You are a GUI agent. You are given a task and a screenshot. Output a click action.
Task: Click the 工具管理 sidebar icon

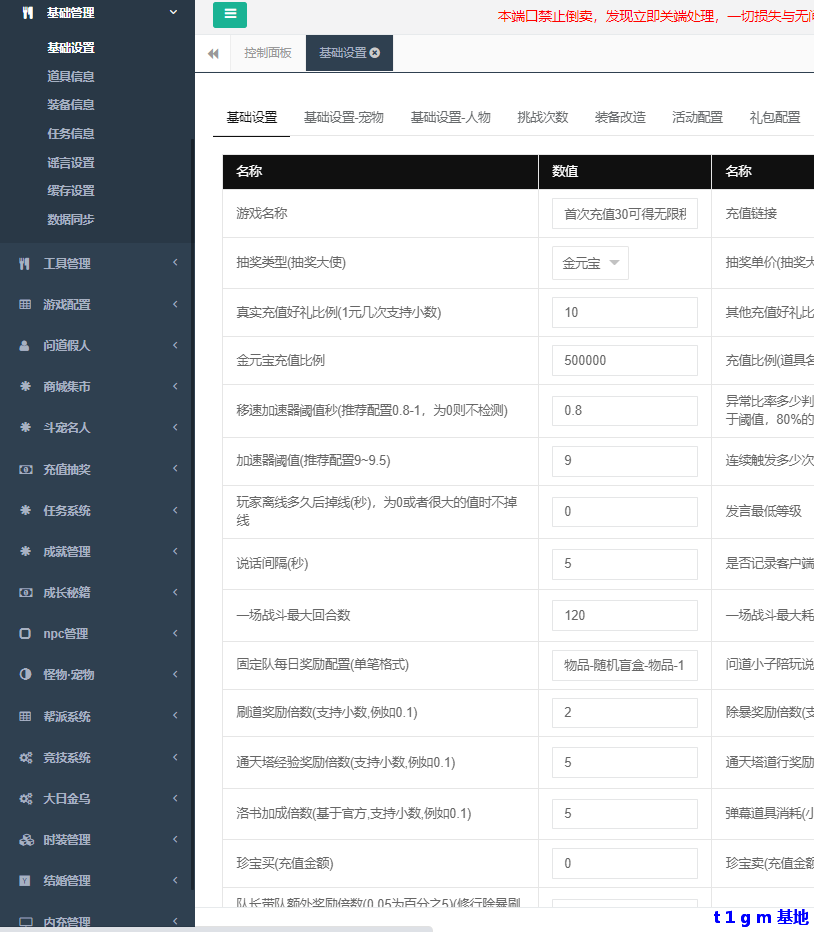(25, 264)
